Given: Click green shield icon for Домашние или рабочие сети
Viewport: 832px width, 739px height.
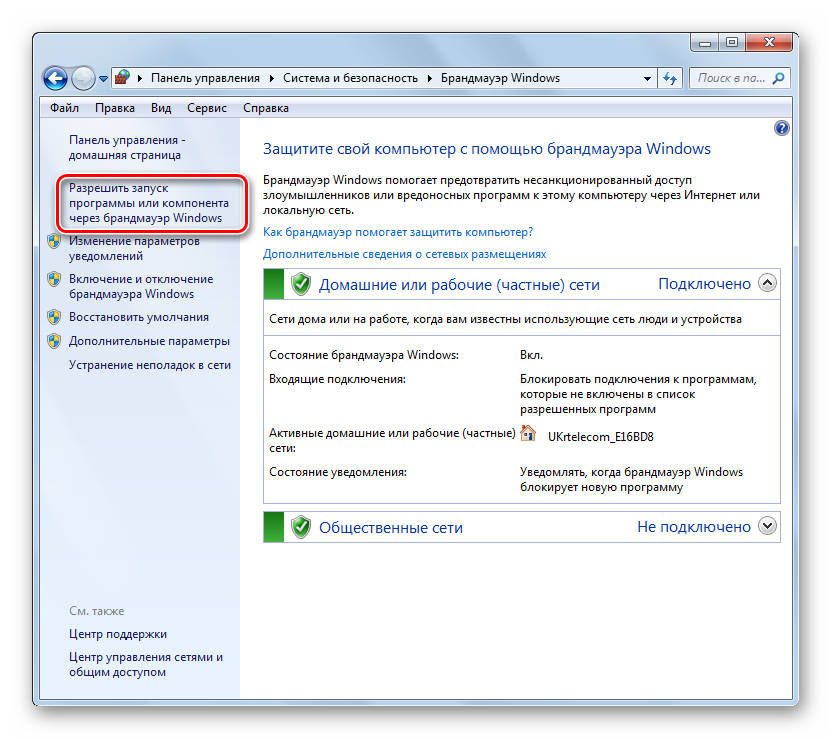Looking at the screenshot, I should (x=300, y=284).
